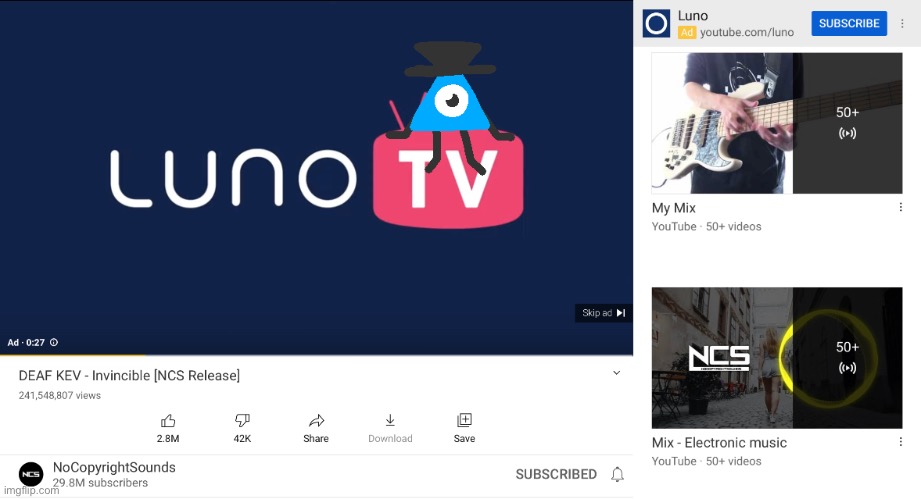The width and height of the screenshot is (921, 499).
Task: Click the Luno channel logo
Action: click(x=656, y=23)
